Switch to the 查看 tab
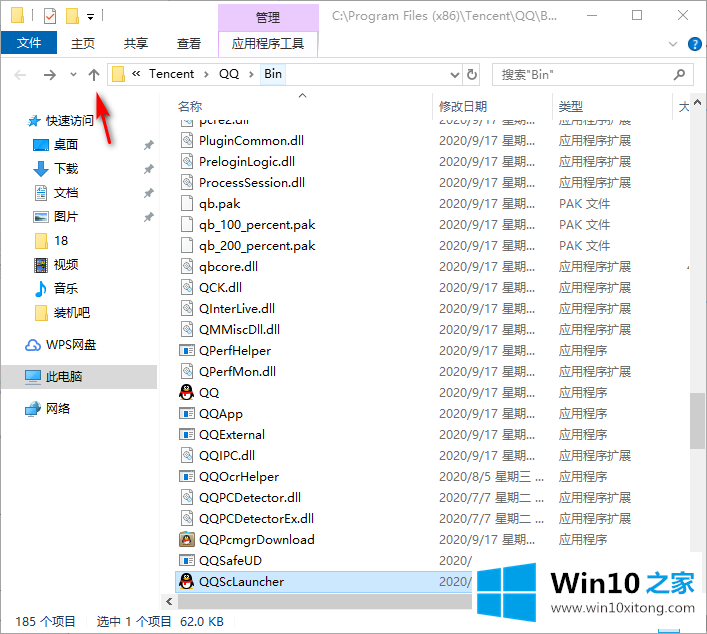Image resolution: width=707 pixels, height=634 pixels. click(x=188, y=43)
